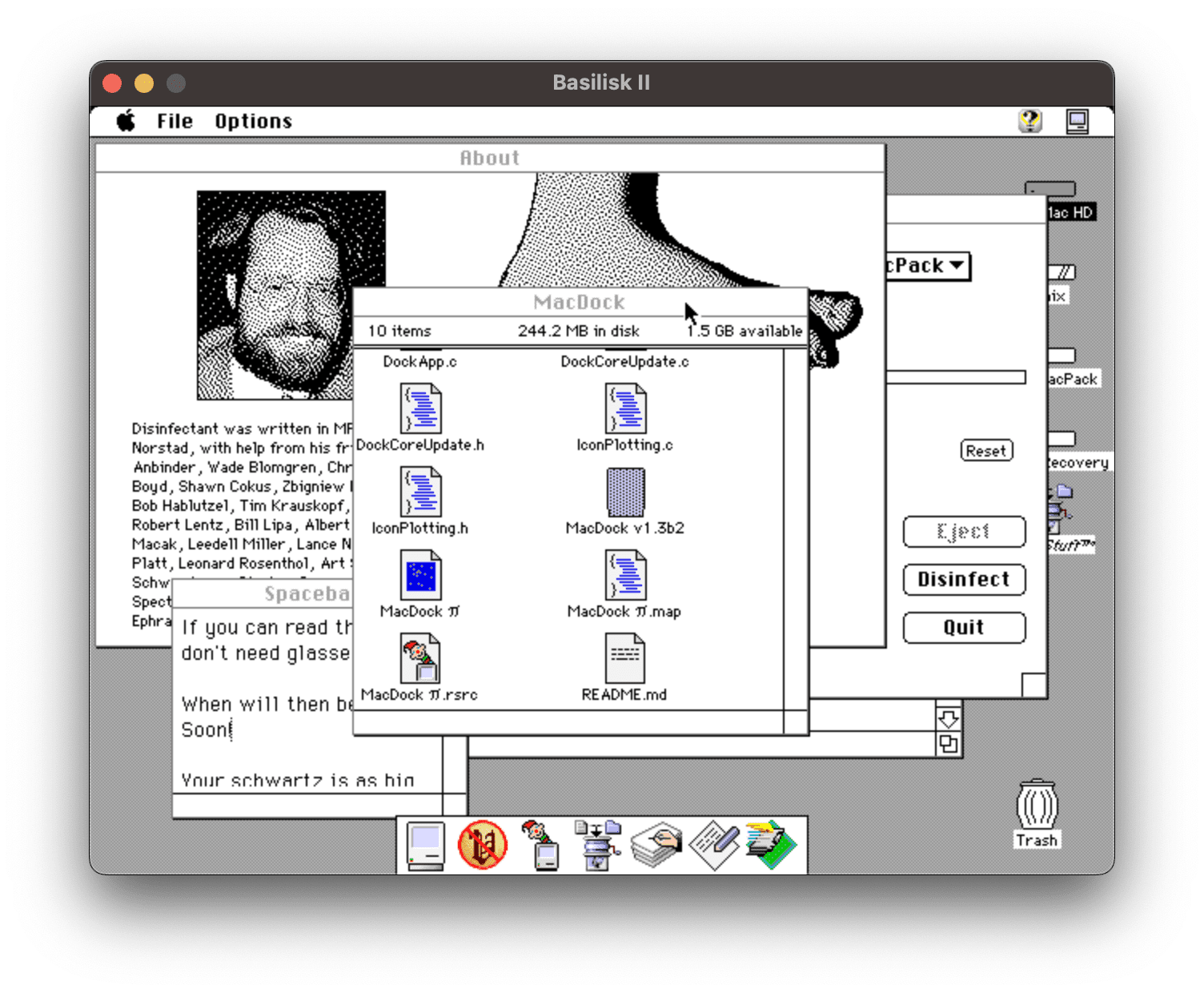Open the Options menu
Screen dimensions: 1204x993
253,121
